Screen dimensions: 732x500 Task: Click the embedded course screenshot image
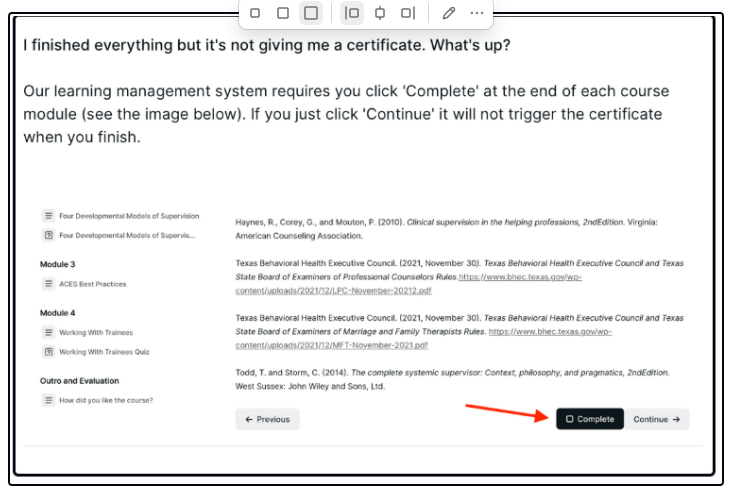pyautogui.click(x=366, y=310)
